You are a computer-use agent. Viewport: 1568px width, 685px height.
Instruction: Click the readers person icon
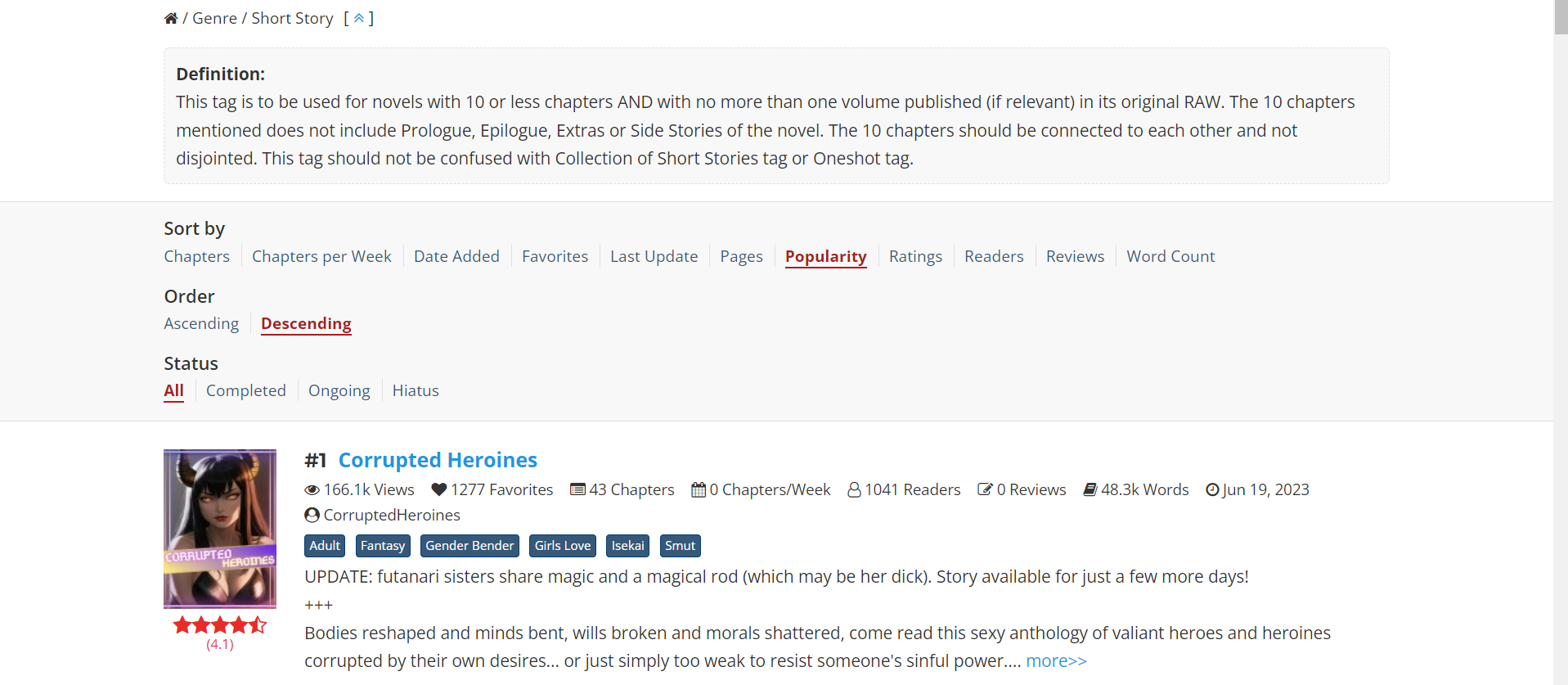pyautogui.click(x=854, y=489)
